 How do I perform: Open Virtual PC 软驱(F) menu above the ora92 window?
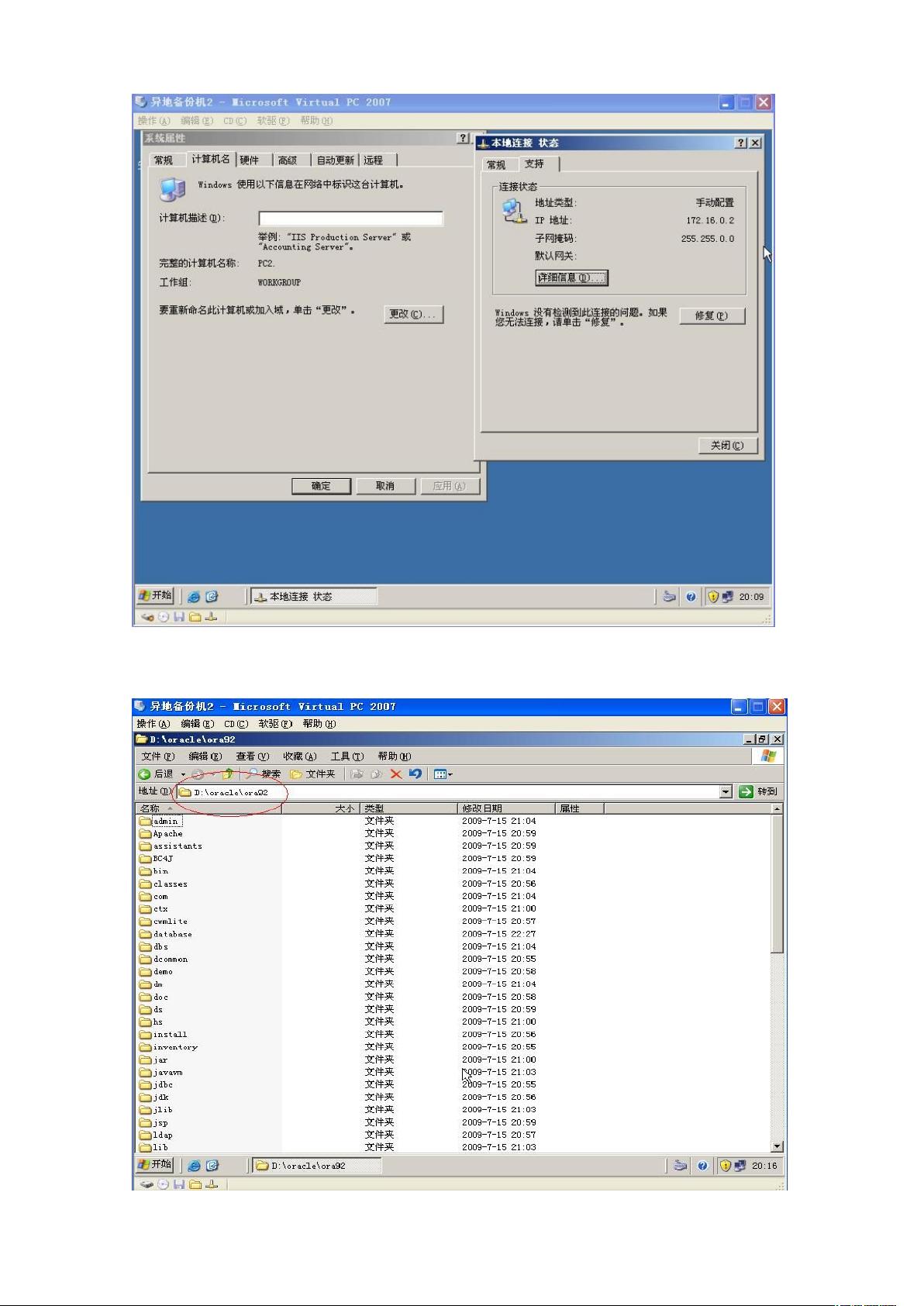click(x=275, y=724)
